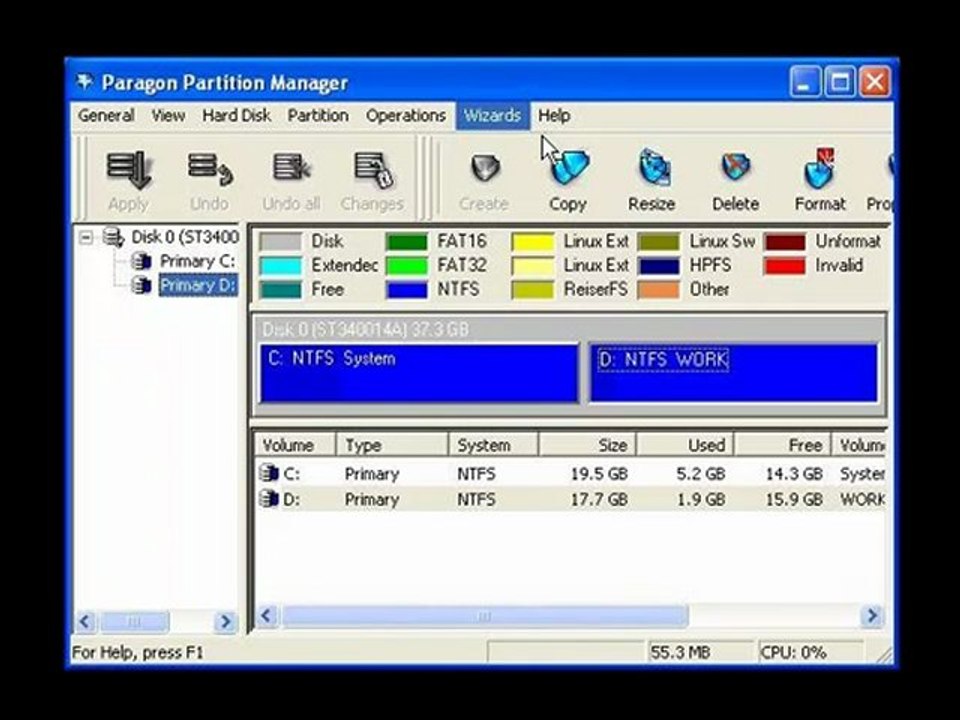This screenshot has width=960, height=720.
Task: Click the tree panel scrollbar left arrow
Action: tap(85, 622)
